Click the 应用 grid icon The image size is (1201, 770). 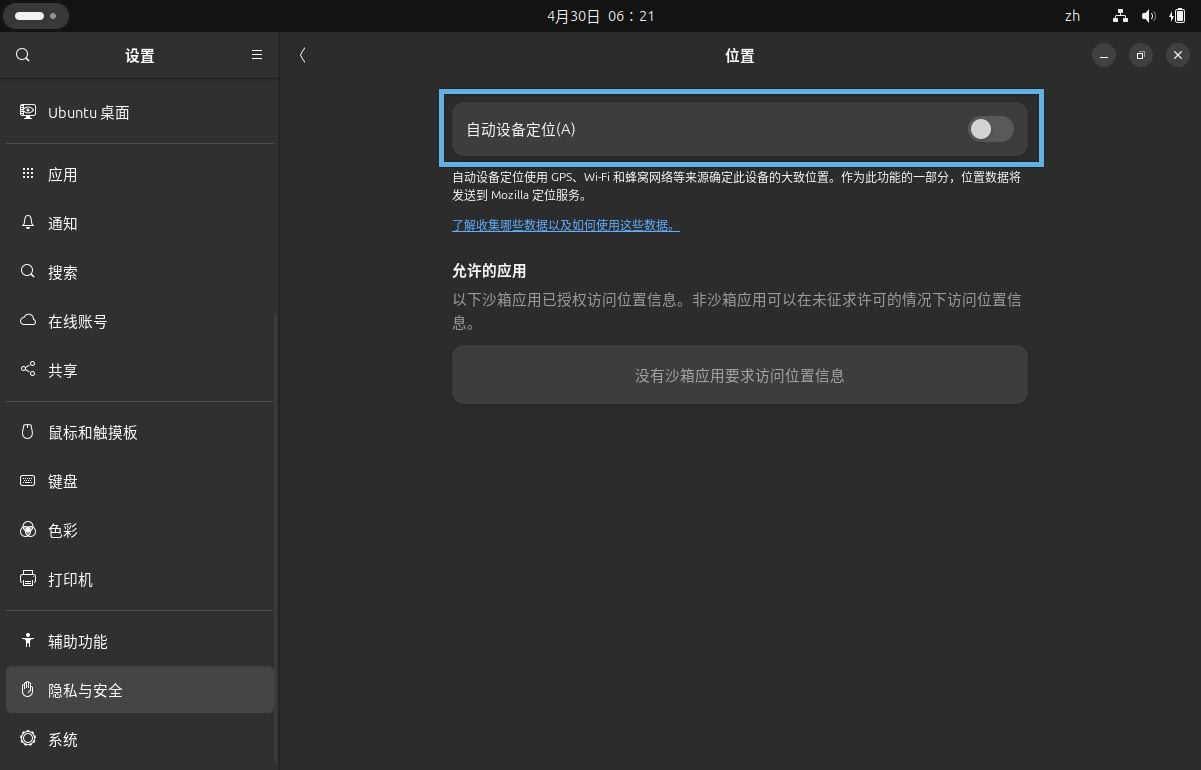[28, 174]
